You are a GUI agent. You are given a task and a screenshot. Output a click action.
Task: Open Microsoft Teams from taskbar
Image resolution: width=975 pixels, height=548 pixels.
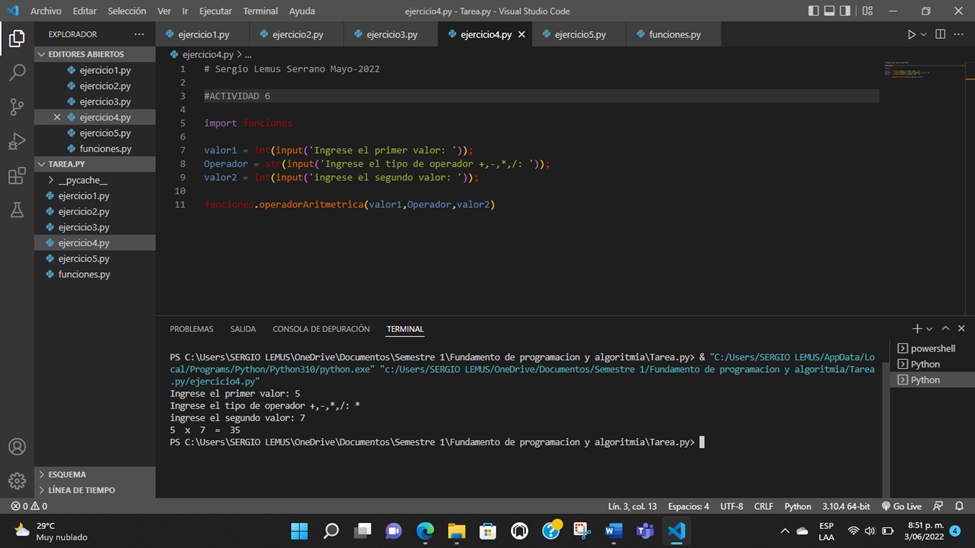(645, 531)
